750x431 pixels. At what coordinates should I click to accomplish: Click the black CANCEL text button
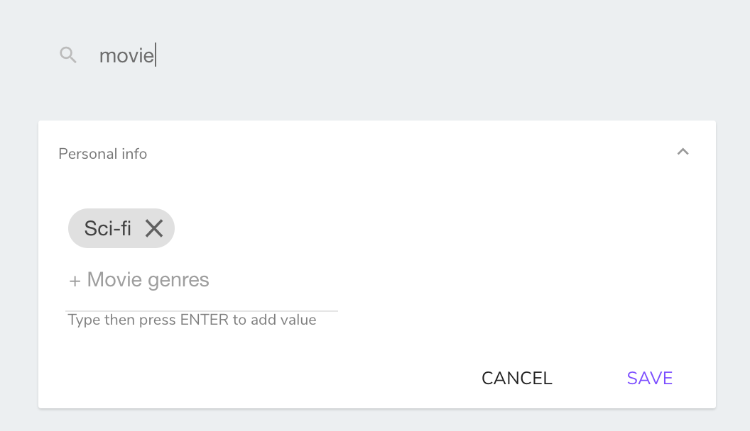click(517, 378)
